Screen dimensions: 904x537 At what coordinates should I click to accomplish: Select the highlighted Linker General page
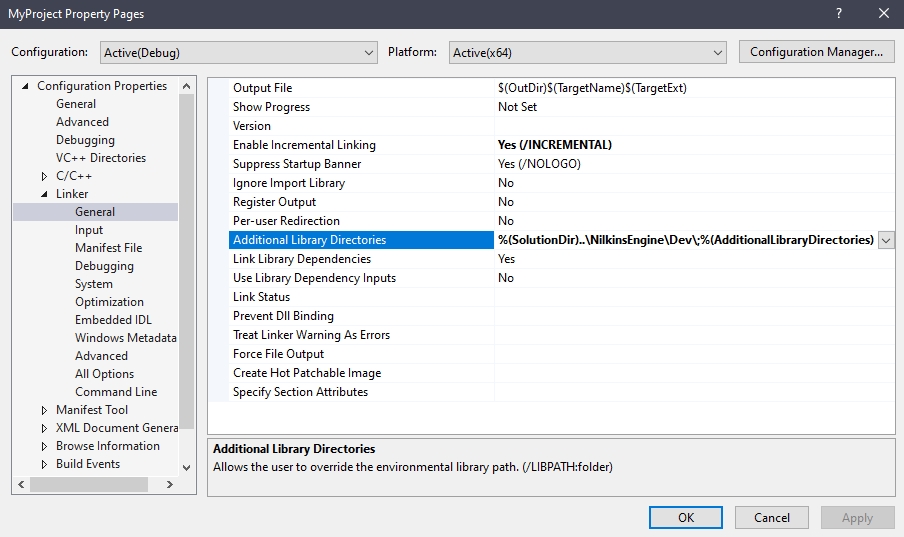coord(95,212)
